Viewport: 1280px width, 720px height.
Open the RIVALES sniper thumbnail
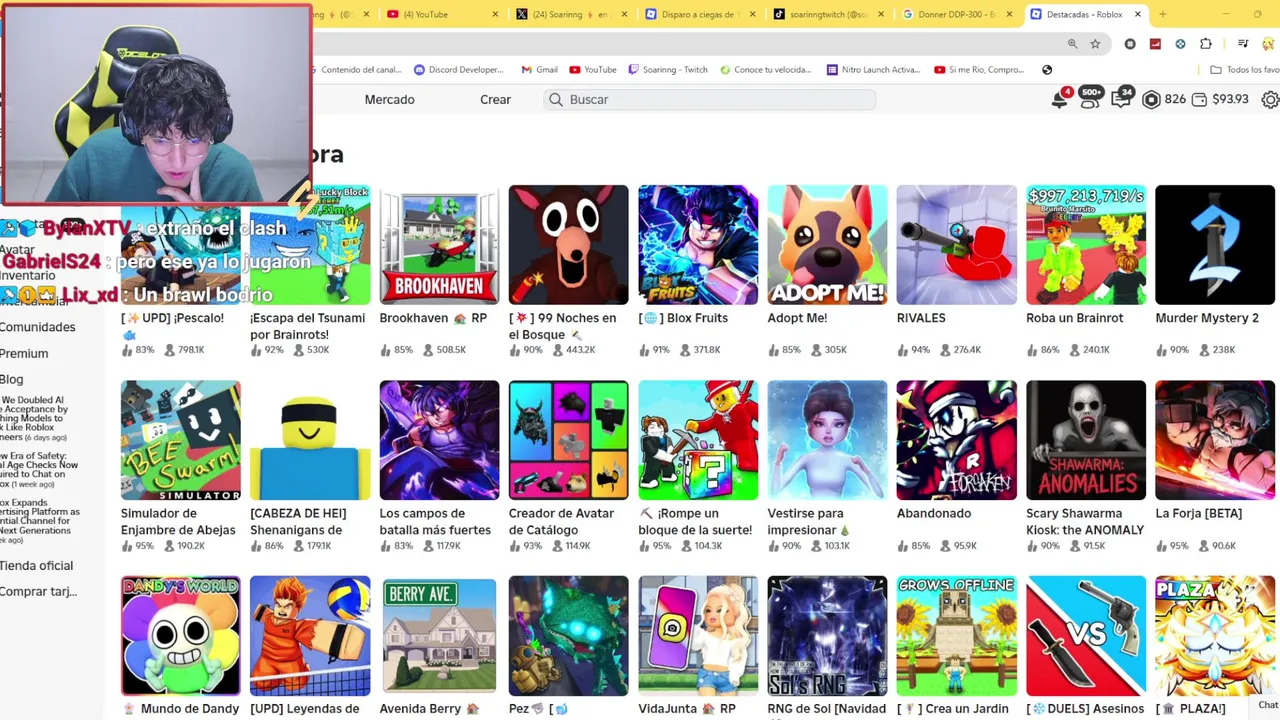[956, 245]
